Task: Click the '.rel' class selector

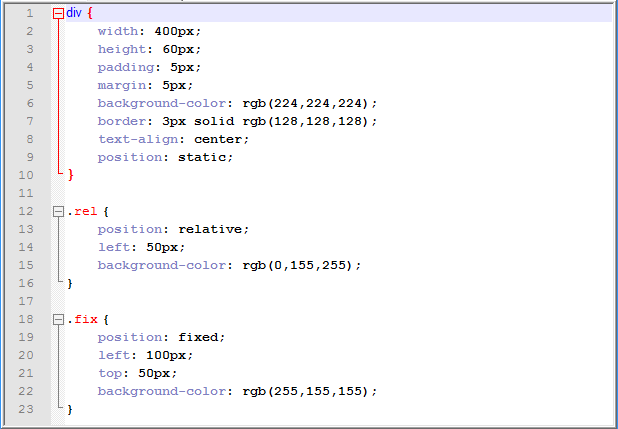Action: coord(82,211)
